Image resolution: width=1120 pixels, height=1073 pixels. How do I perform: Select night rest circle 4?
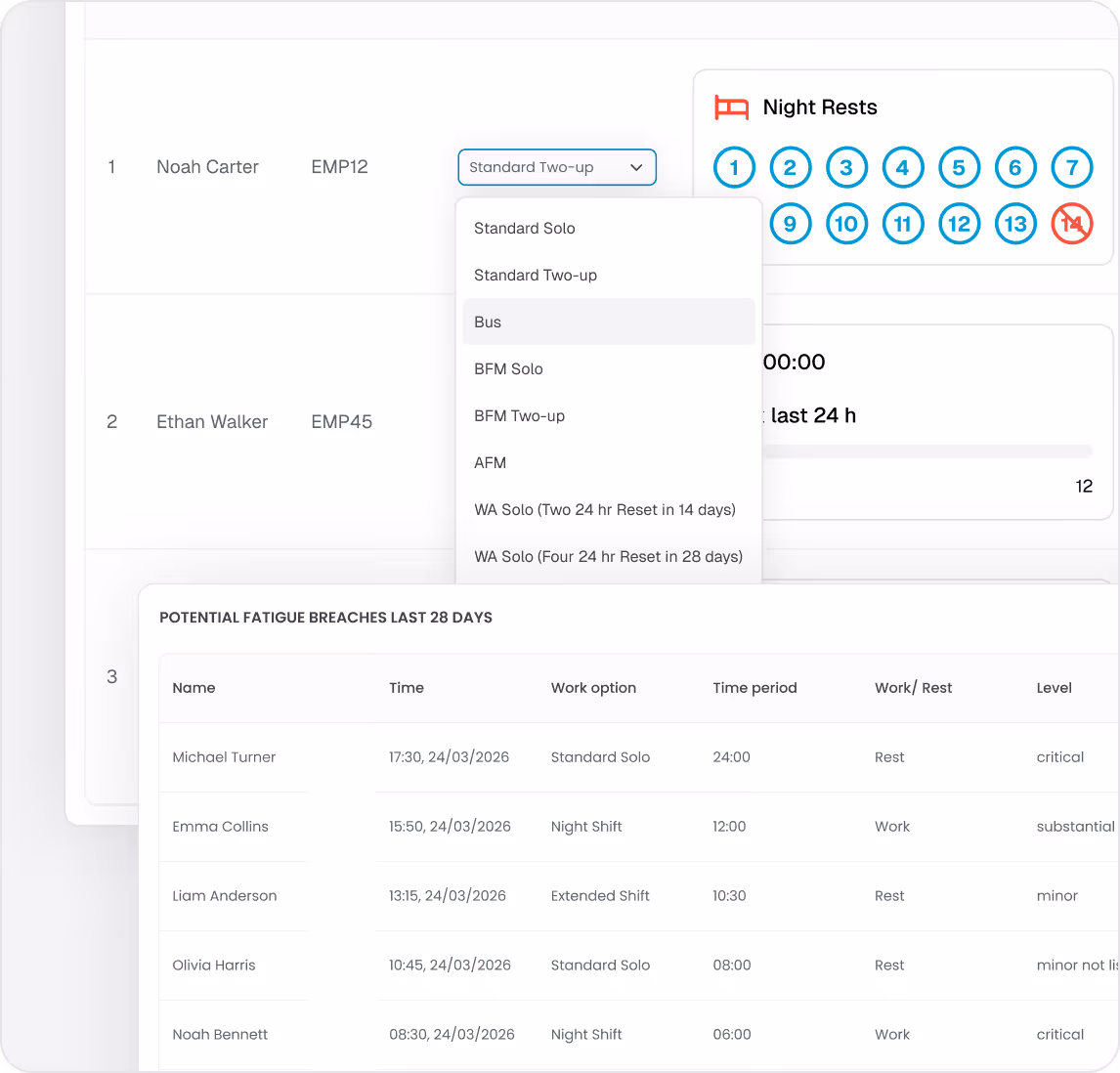904,168
